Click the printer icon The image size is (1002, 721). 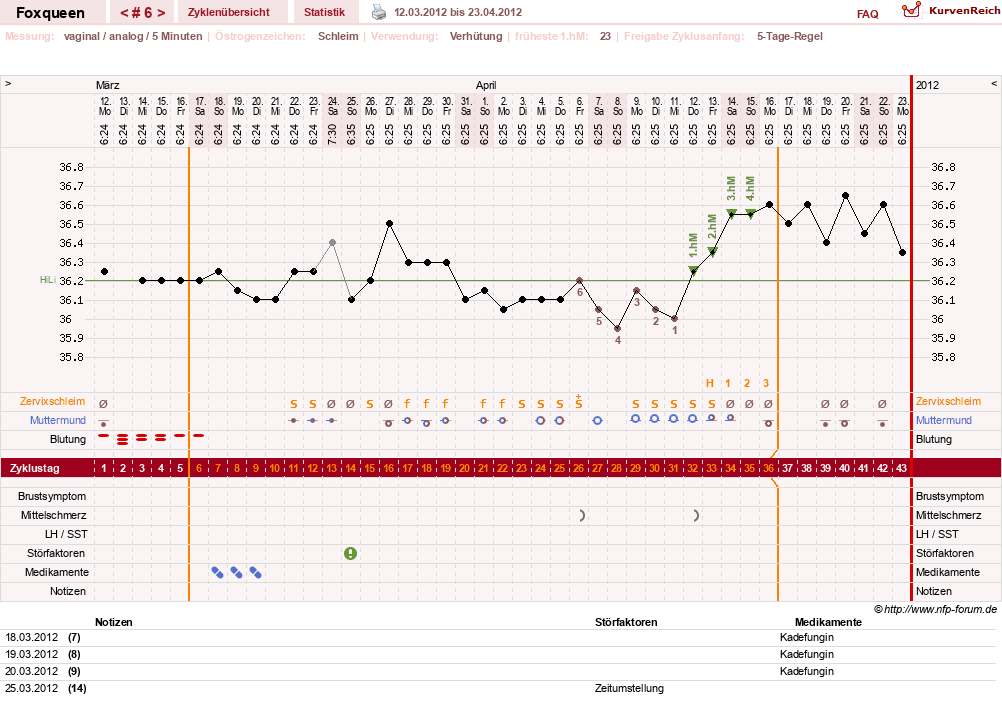point(379,12)
